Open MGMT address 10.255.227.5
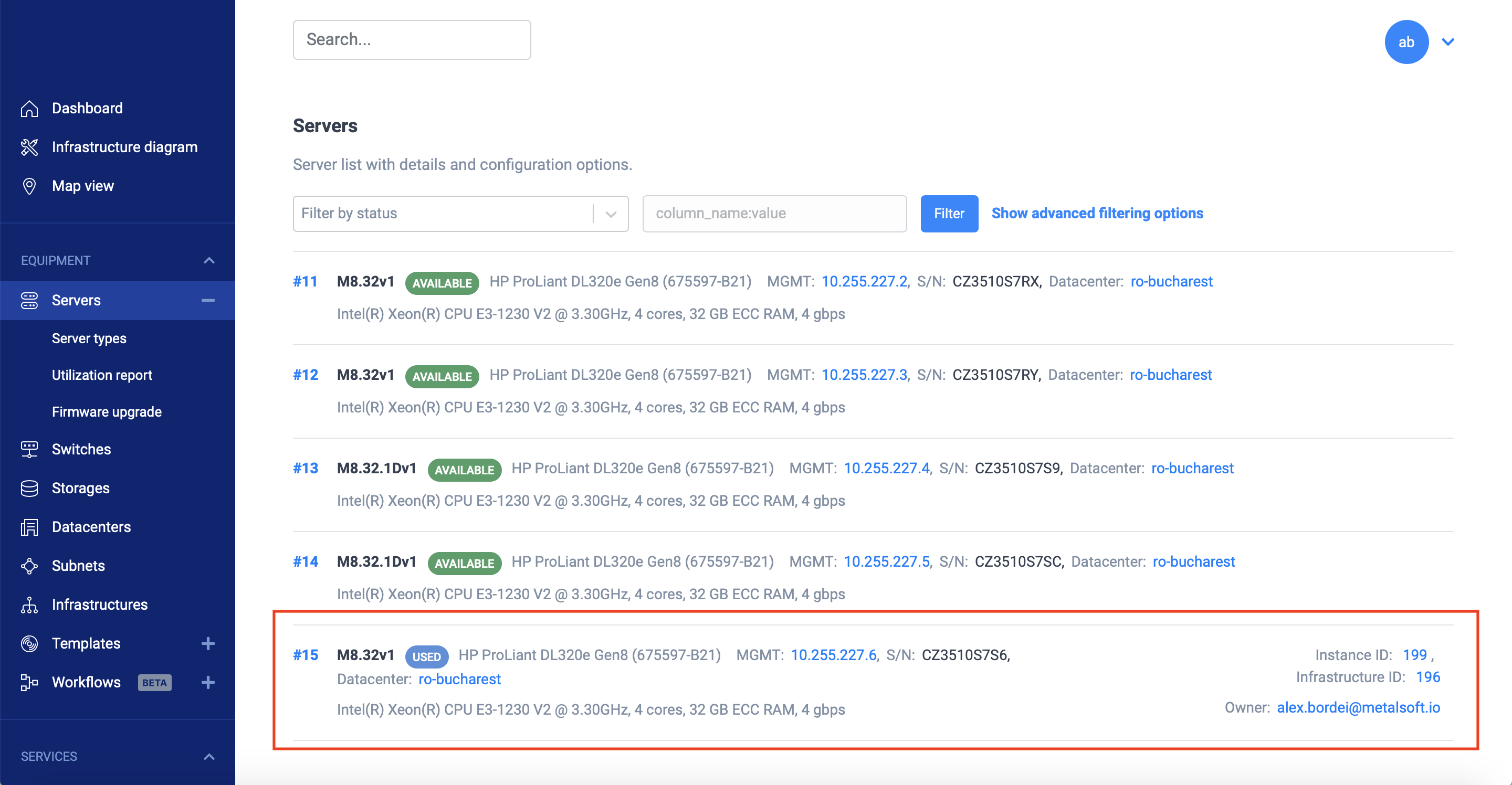1512x785 pixels. [x=886, y=561]
